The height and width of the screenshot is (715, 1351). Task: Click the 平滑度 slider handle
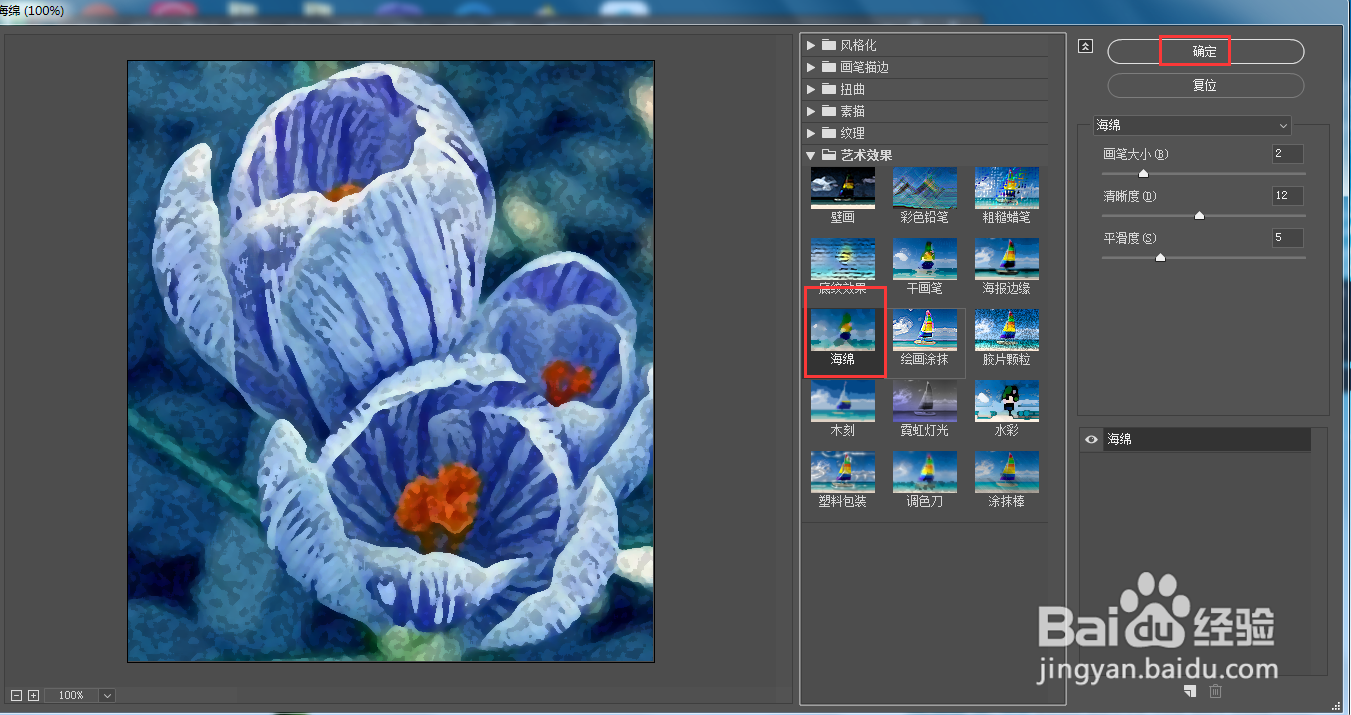click(1160, 257)
